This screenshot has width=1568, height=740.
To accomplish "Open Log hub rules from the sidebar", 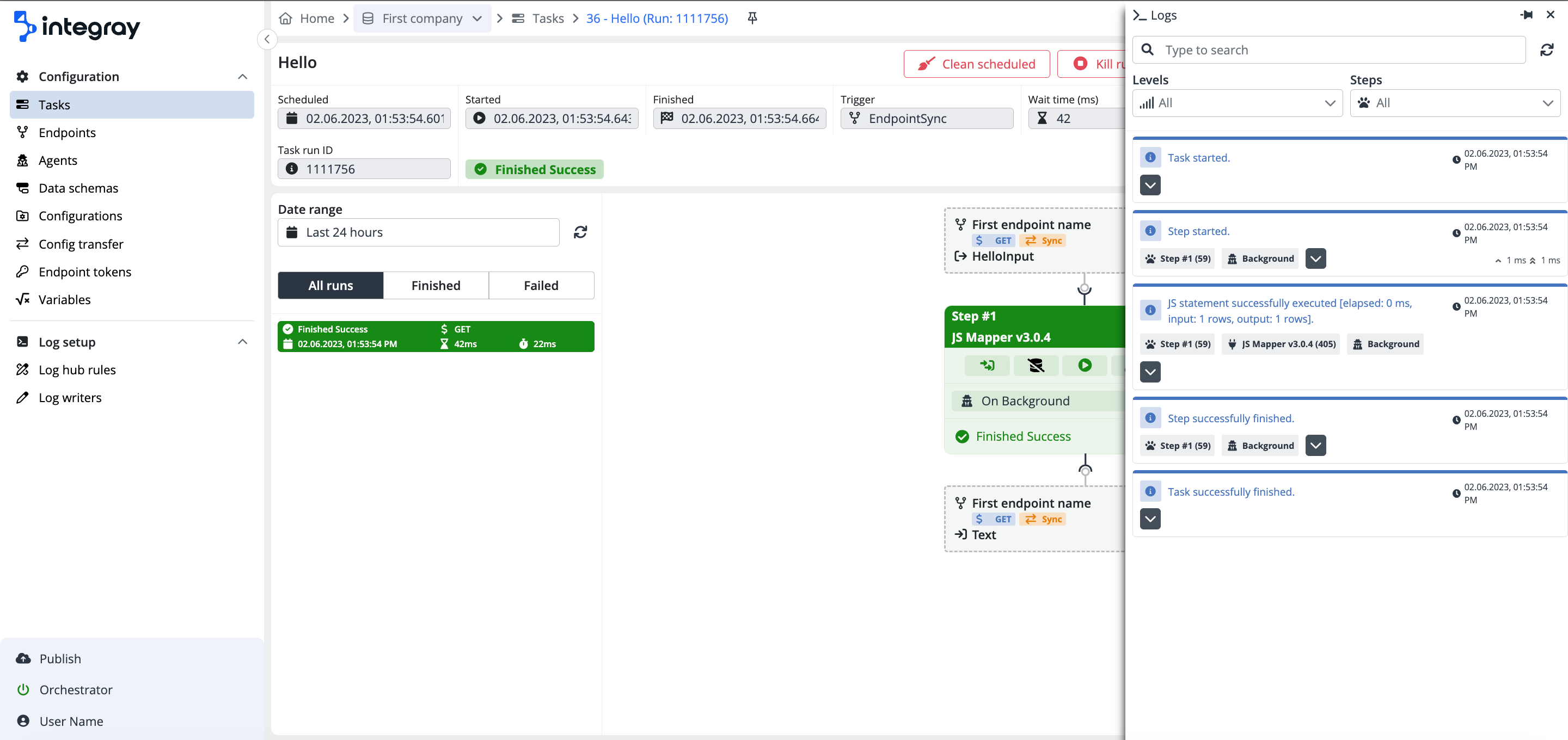I will click(77, 369).
